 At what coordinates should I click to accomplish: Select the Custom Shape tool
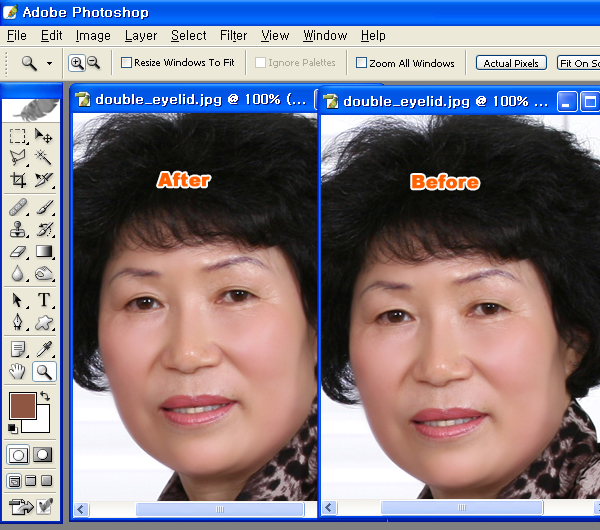click(43, 322)
